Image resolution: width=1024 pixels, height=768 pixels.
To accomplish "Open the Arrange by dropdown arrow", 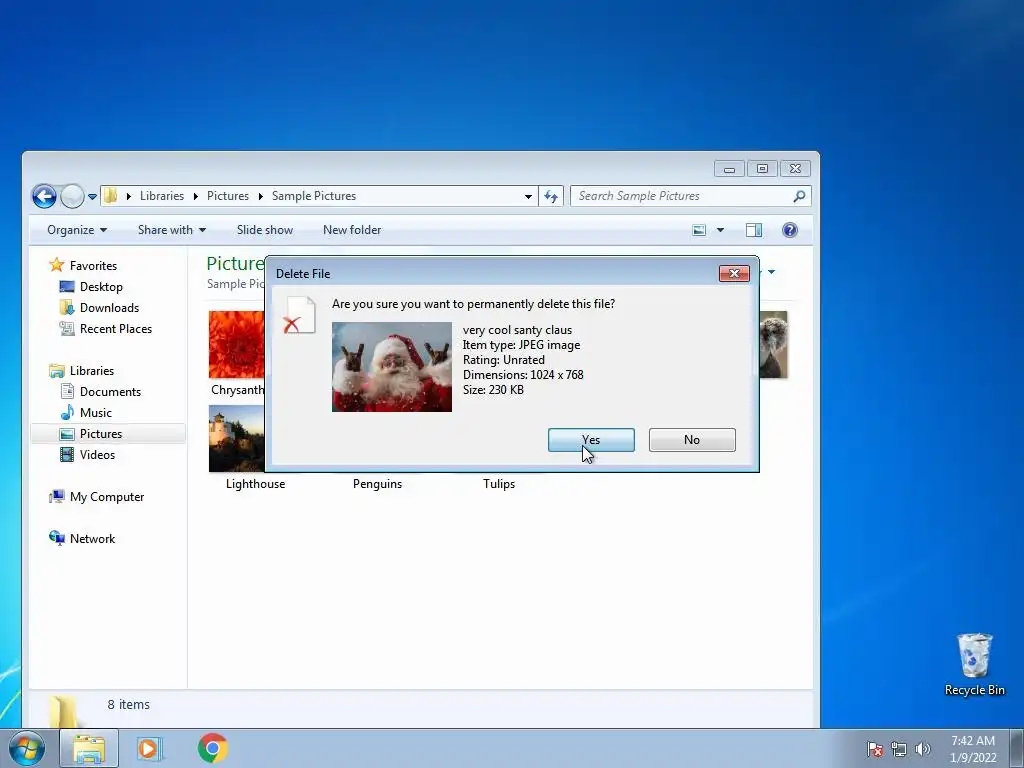I will (771, 272).
